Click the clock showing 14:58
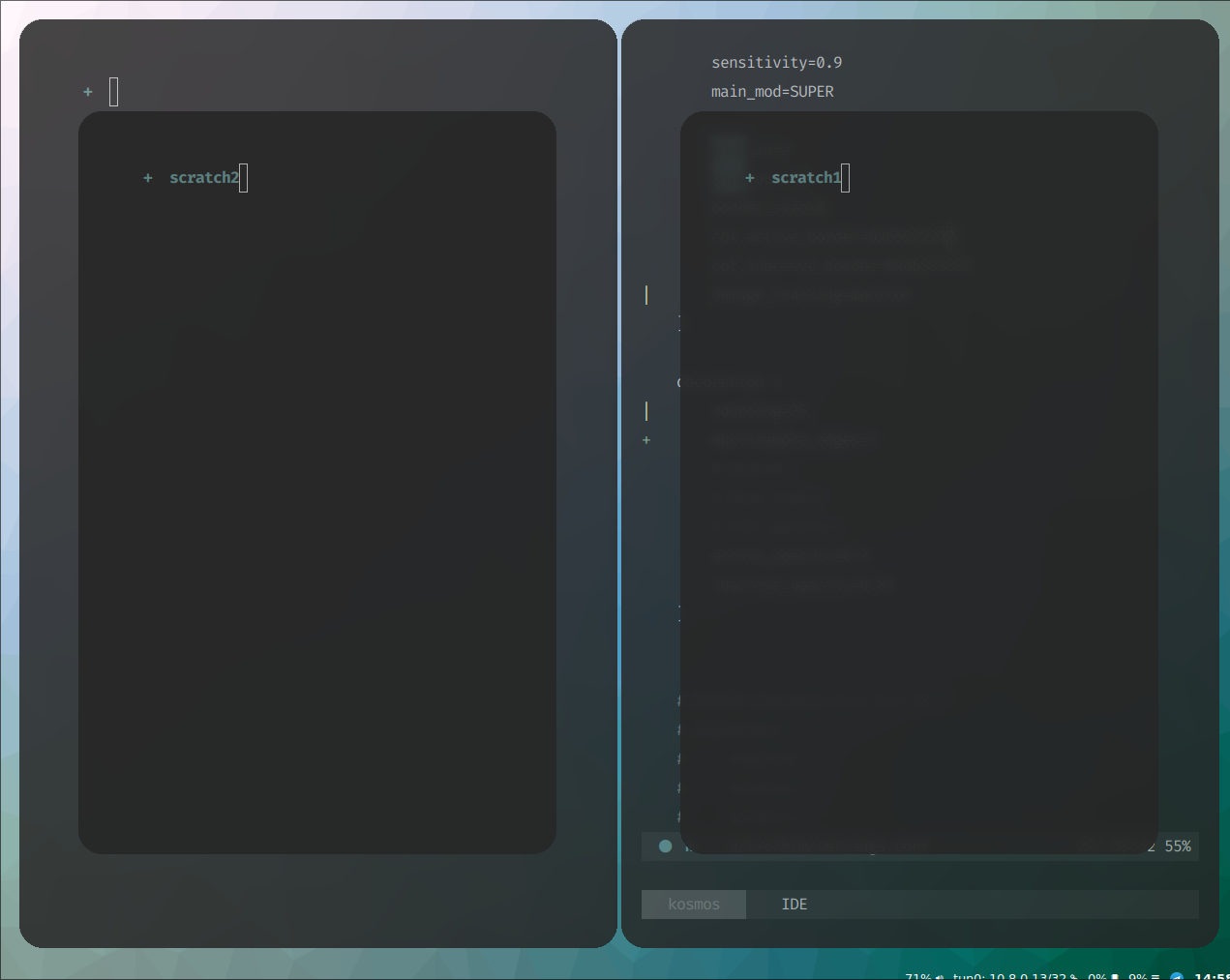 (x=1213, y=977)
